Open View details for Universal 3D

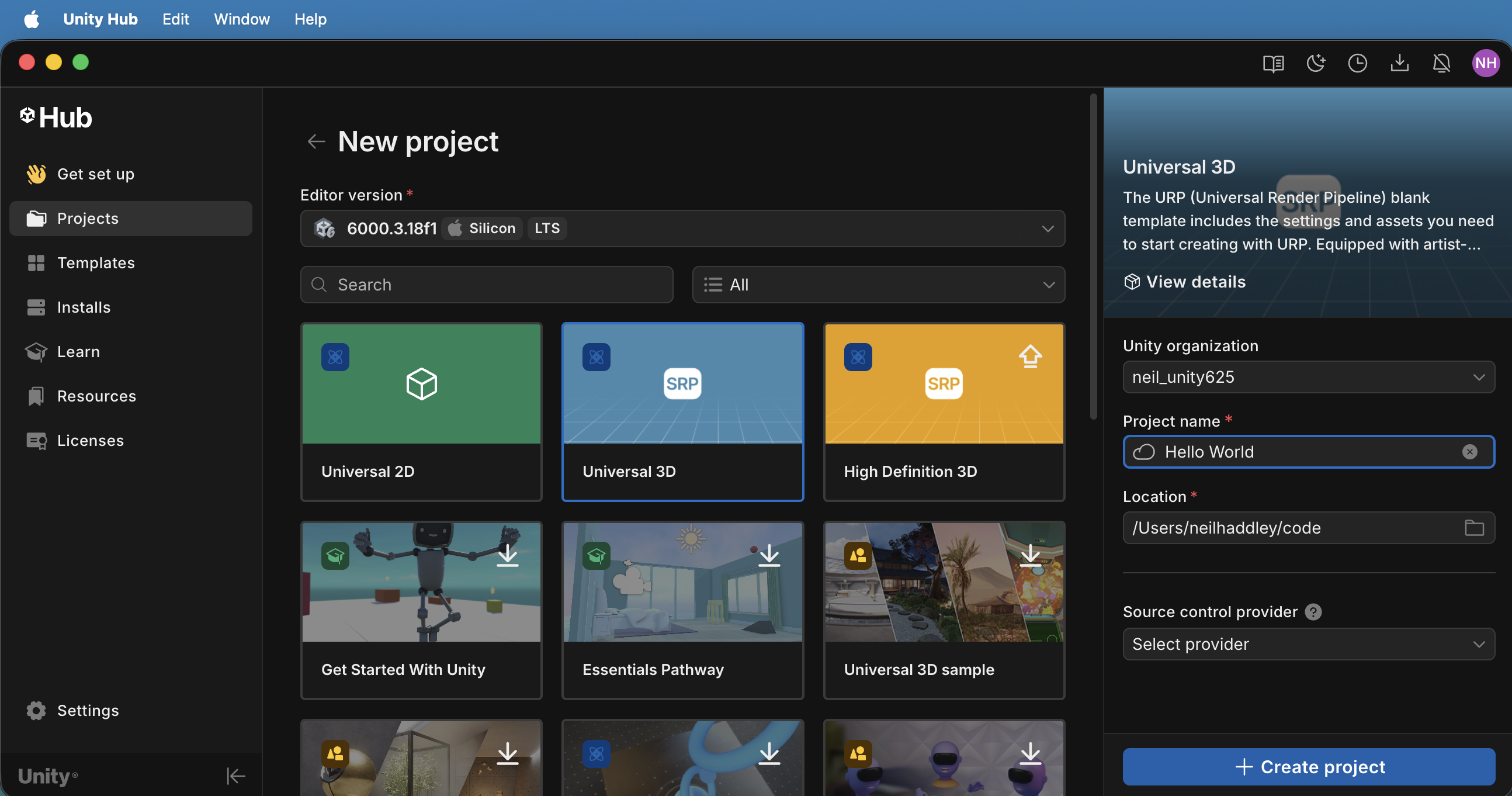(x=1184, y=282)
